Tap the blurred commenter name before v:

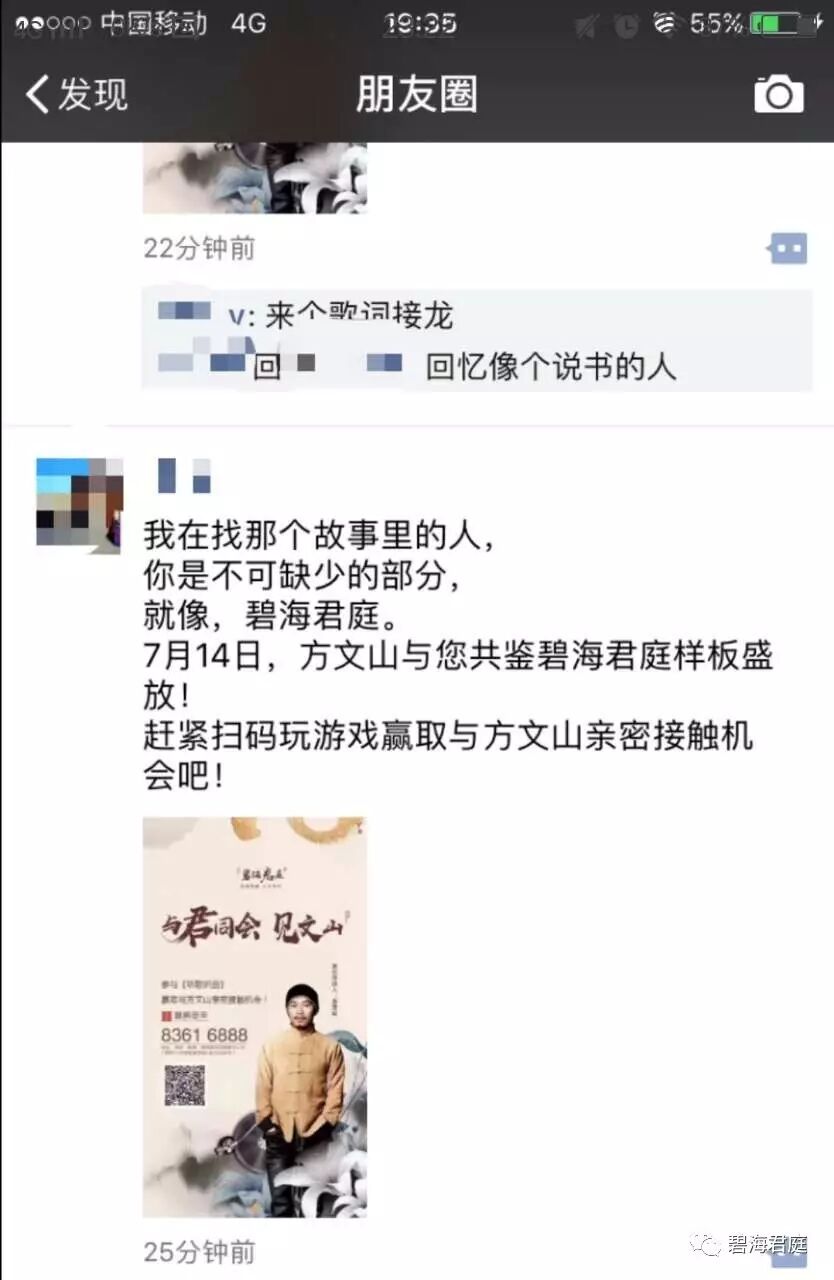pos(185,310)
